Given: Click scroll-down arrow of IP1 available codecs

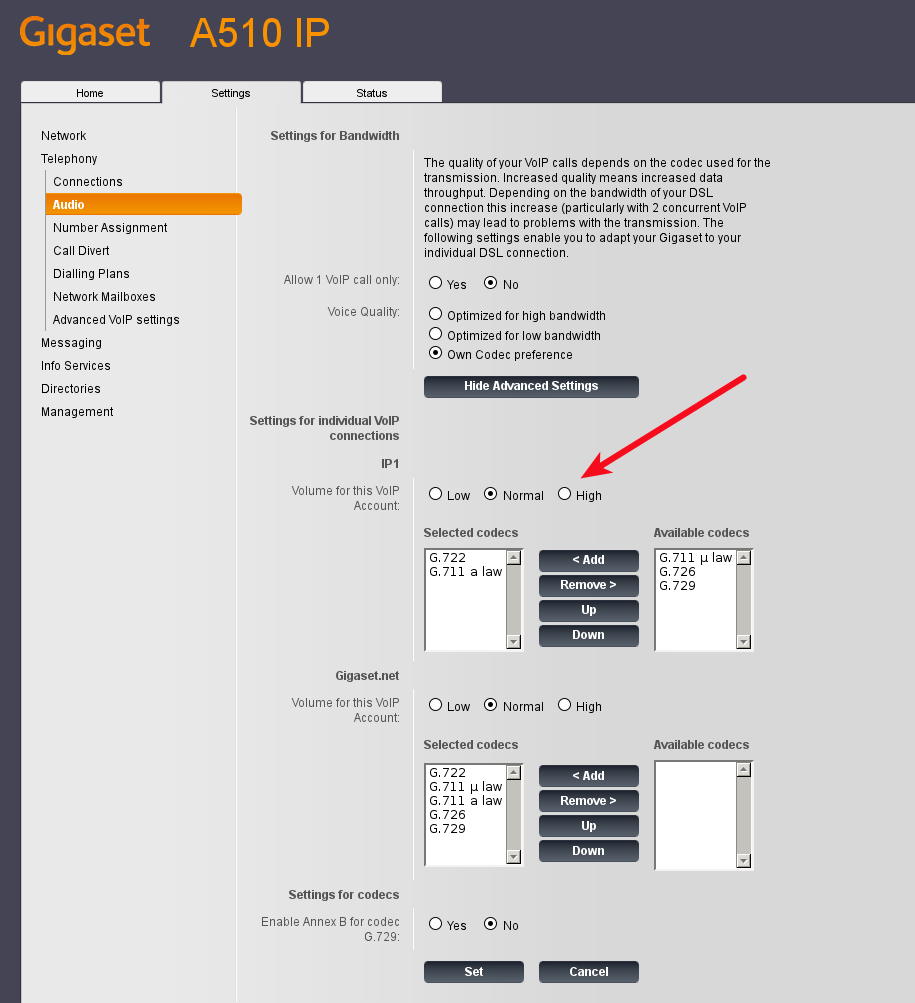Looking at the screenshot, I should coord(744,642).
